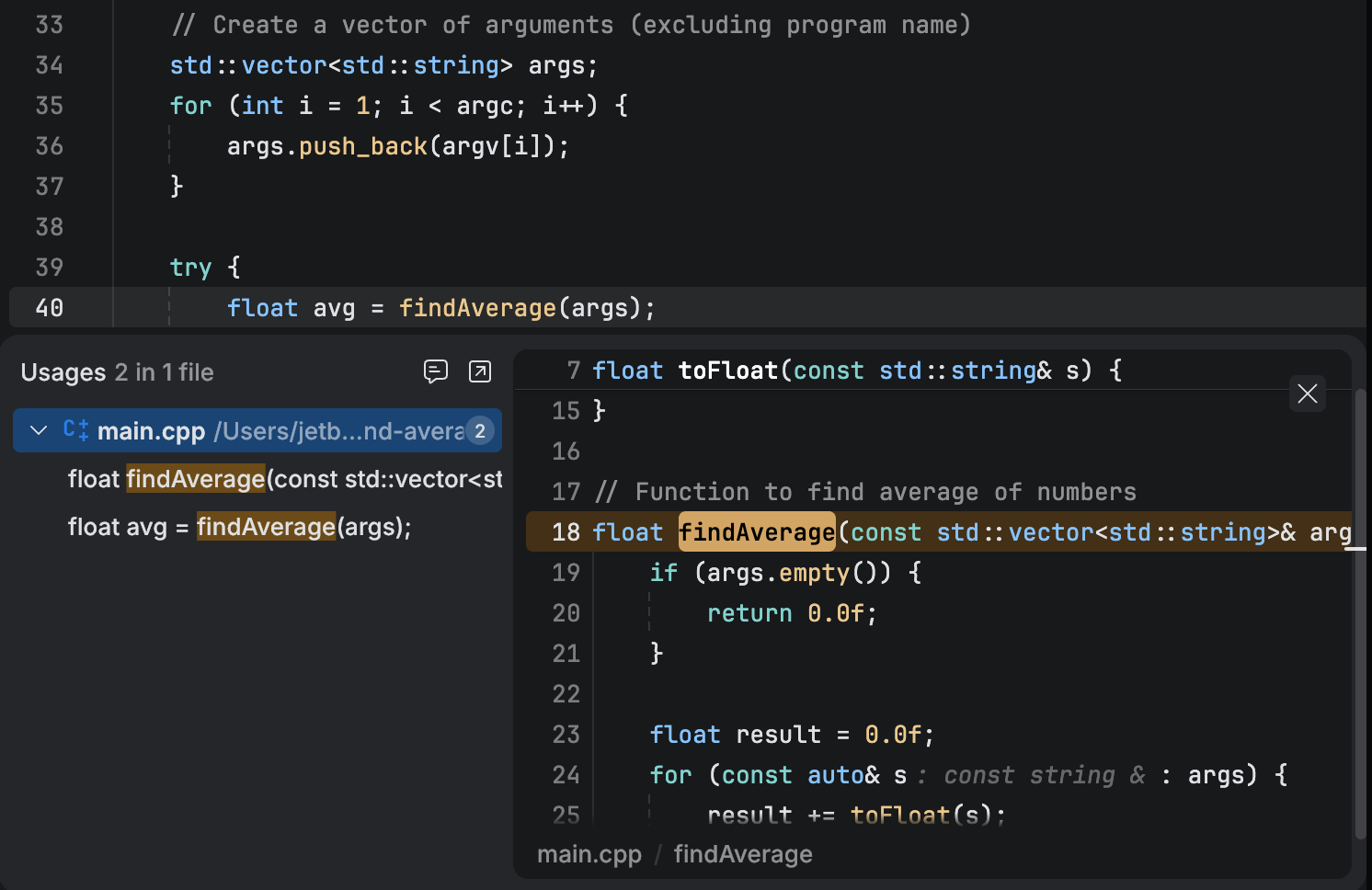Image resolution: width=1372 pixels, height=890 pixels.
Task: Click findAverage in the preview breadcrumb
Action: tap(742, 854)
